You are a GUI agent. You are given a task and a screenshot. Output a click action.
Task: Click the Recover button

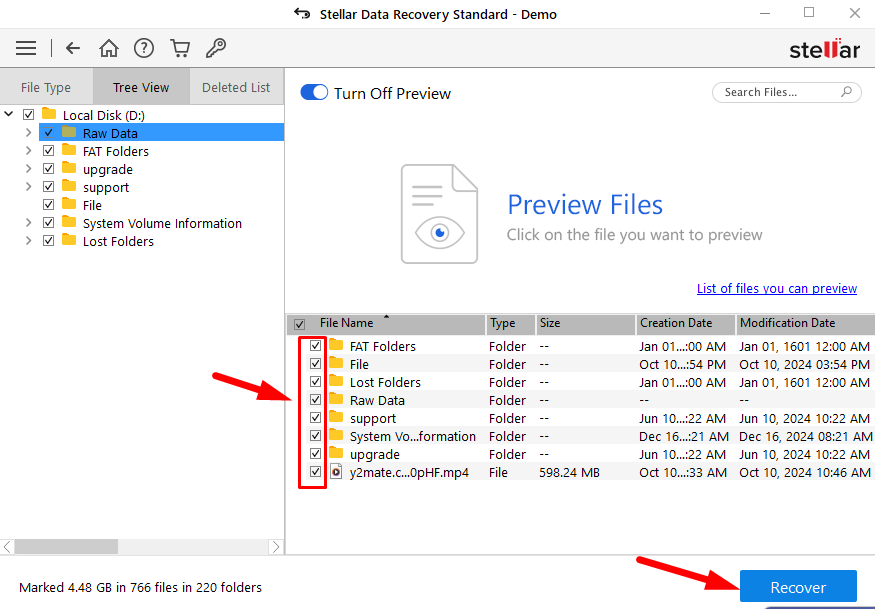(x=798, y=587)
